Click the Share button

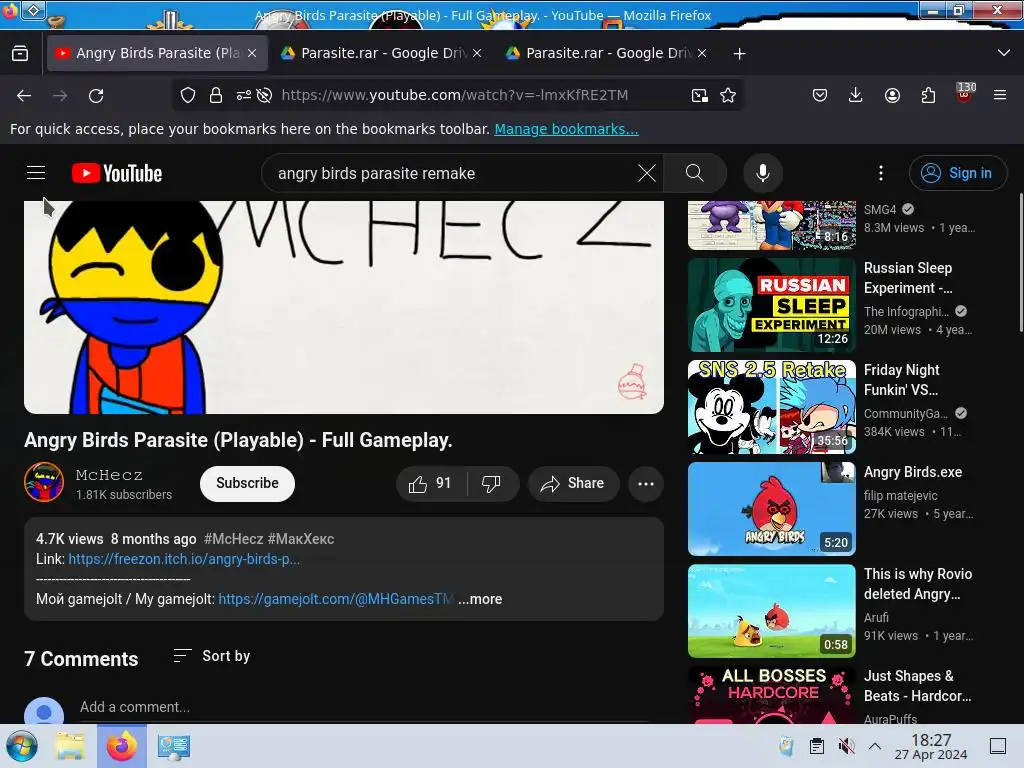pos(573,483)
